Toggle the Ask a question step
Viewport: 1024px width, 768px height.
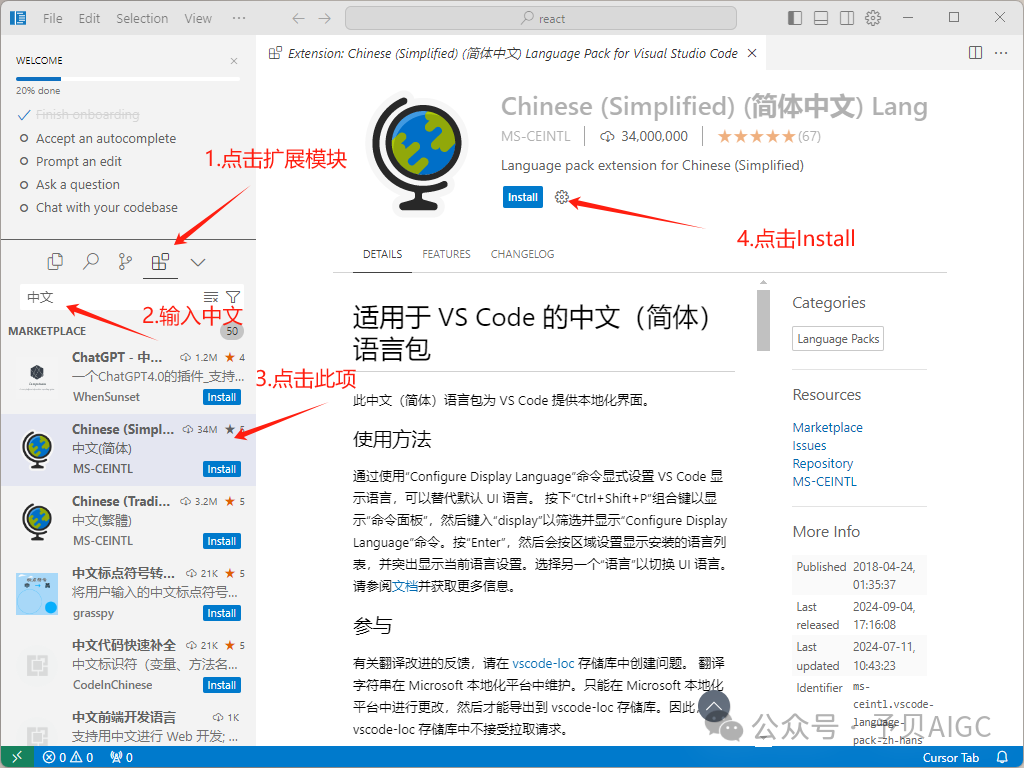pyautogui.click(x=70, y=184)
